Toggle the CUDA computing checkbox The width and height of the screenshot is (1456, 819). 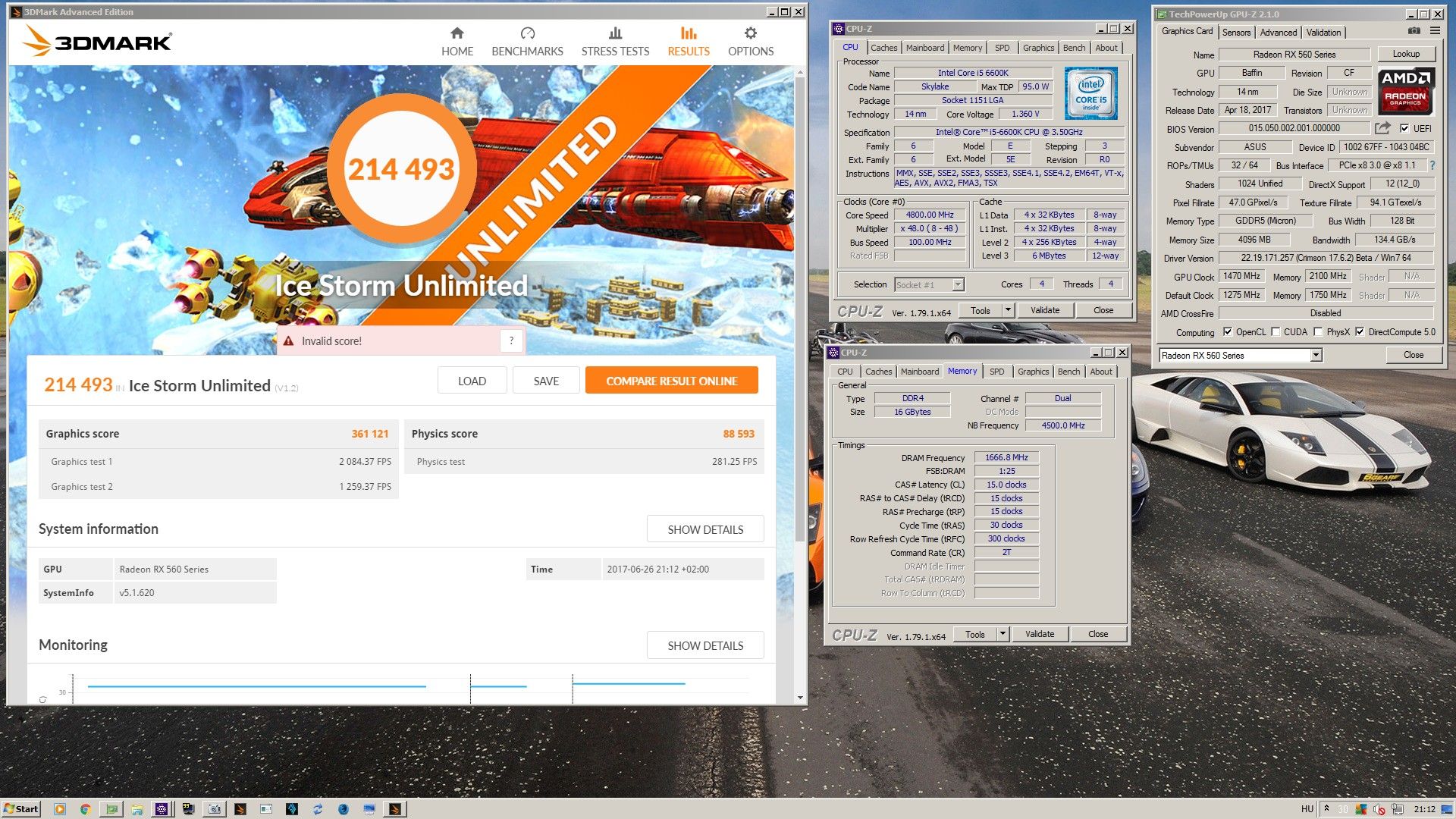coord(1276,331)
